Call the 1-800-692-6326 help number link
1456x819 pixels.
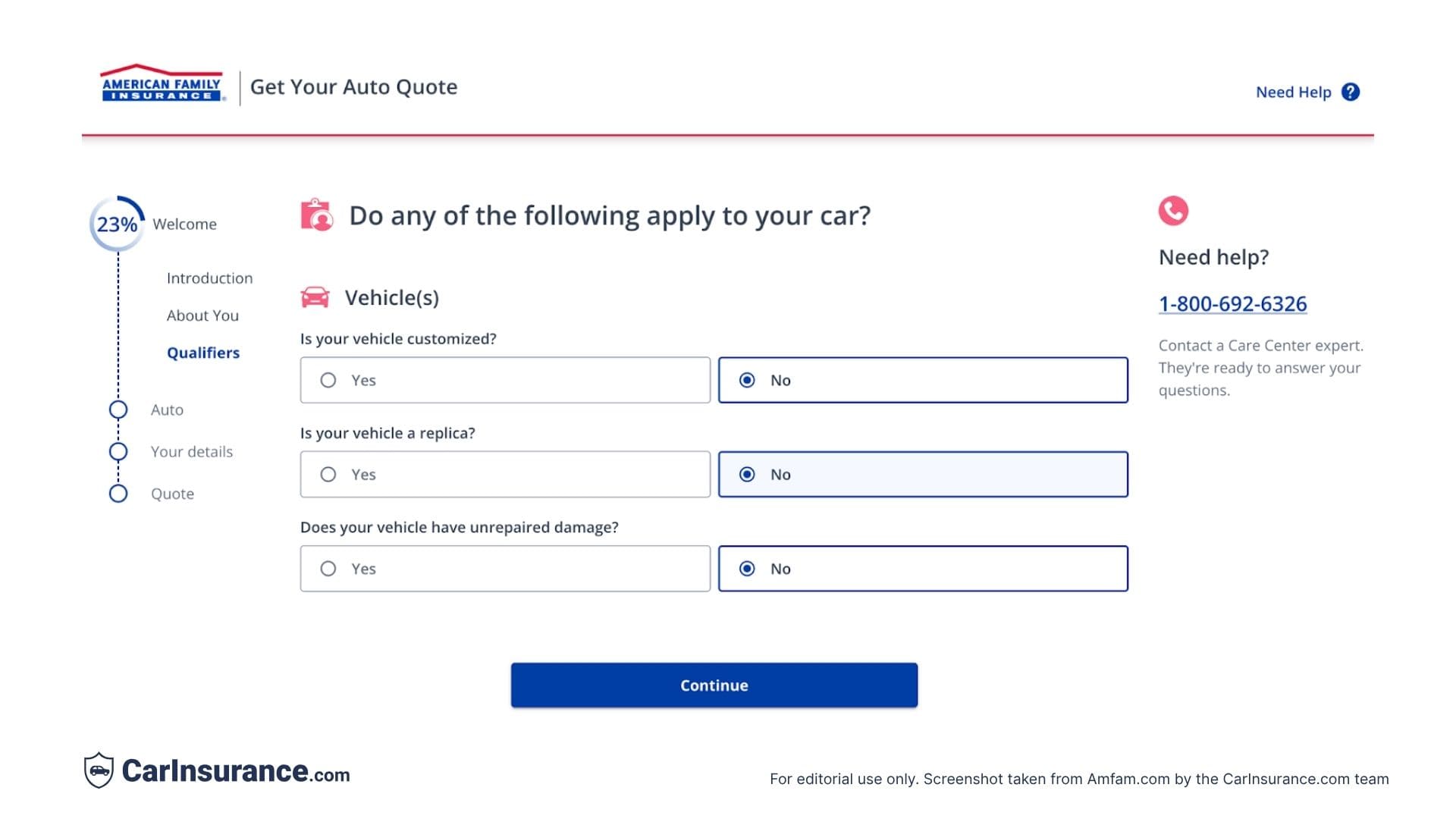pyautogui.click(x=1232, y=303)
